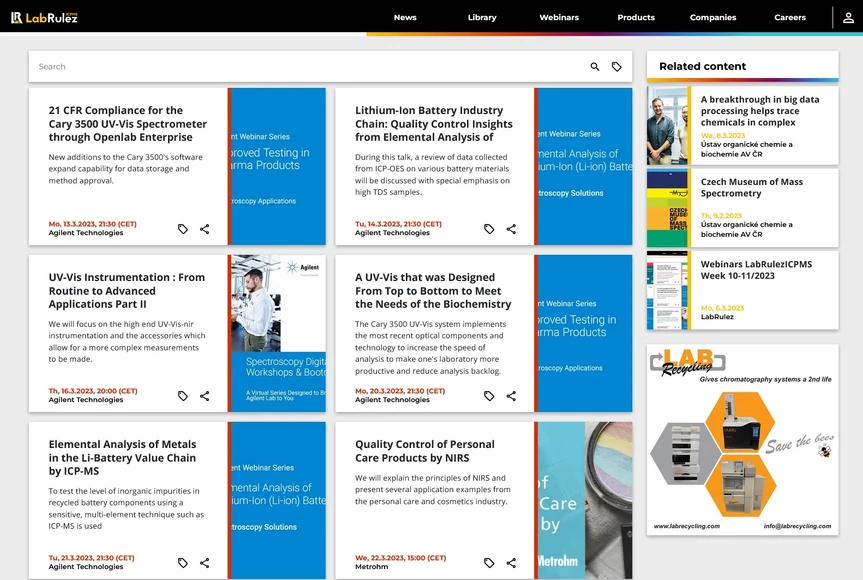Click thumbnail of 21 CFR Compliance card
The image size is (863, 580).
277,166
